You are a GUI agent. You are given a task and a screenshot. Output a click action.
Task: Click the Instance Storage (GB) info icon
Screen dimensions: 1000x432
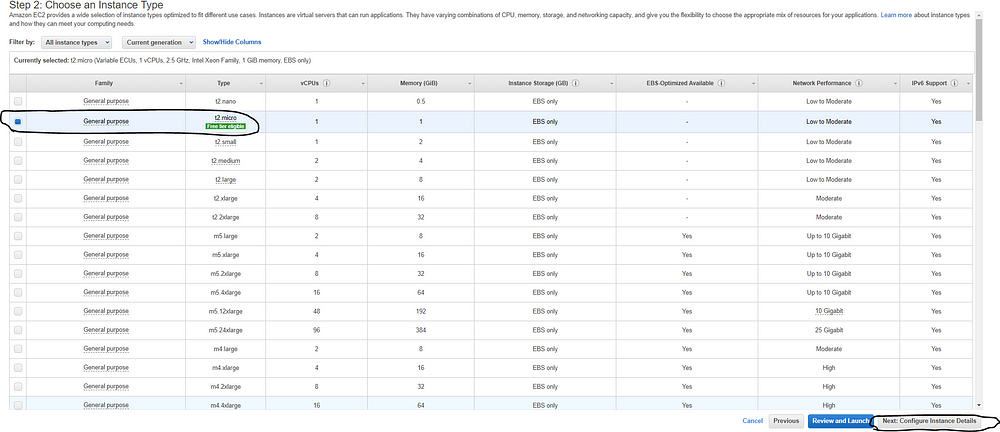tap(576, 84)
